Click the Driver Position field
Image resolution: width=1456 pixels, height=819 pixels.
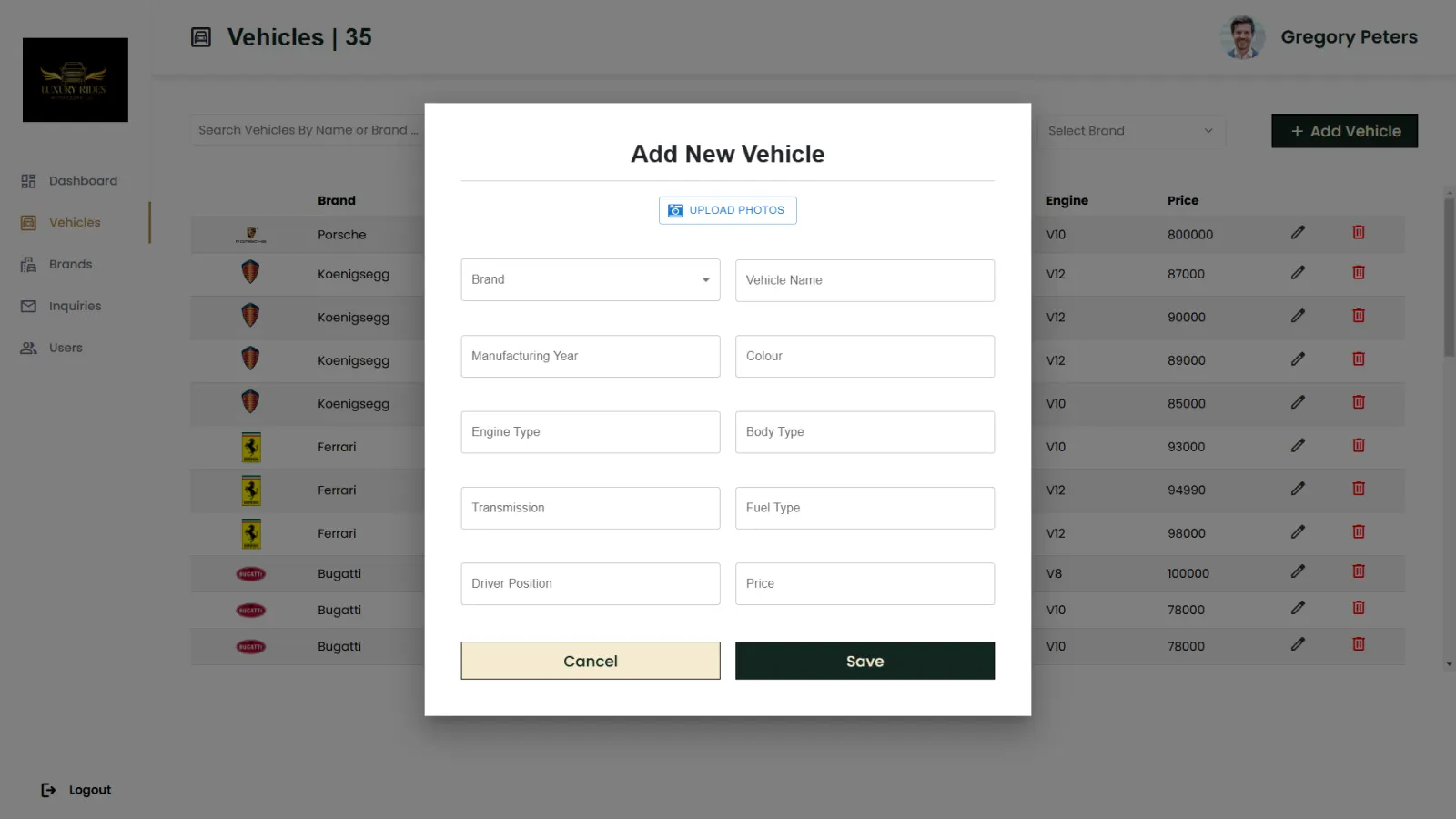pyautogui.click(x=591, y=583)
